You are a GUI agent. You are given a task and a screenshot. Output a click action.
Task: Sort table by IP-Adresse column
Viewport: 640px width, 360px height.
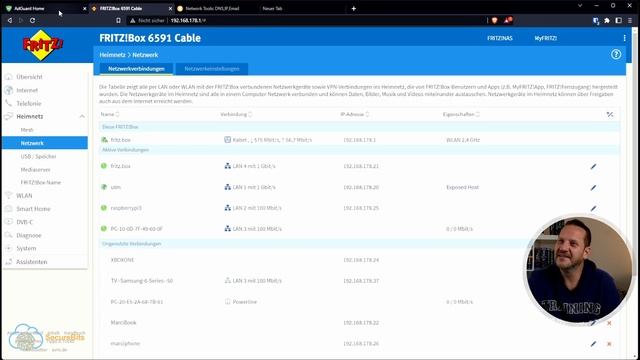[355, 114]
